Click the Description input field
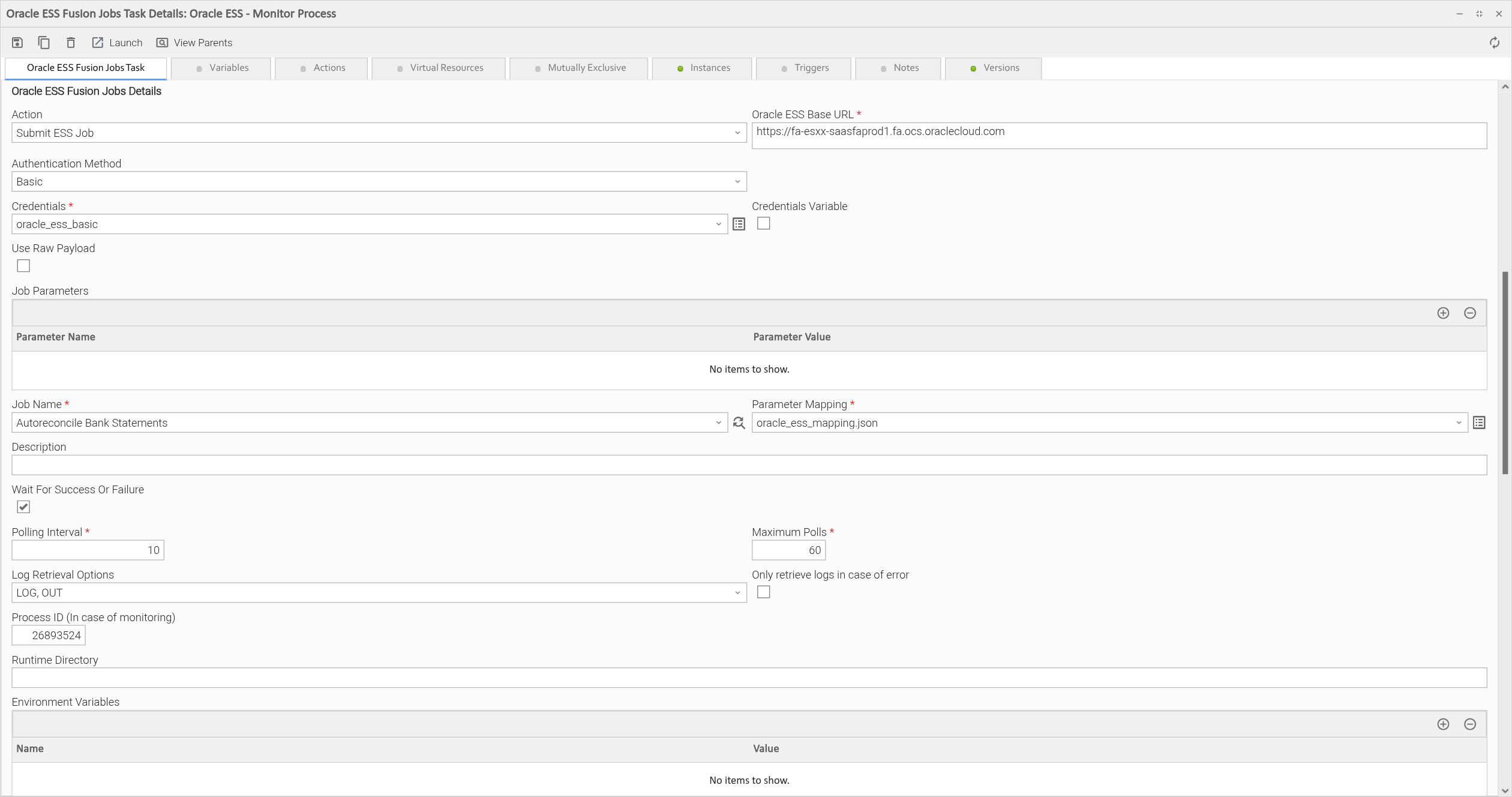The height and width of the screenshot is (797, 1512). 749,465
